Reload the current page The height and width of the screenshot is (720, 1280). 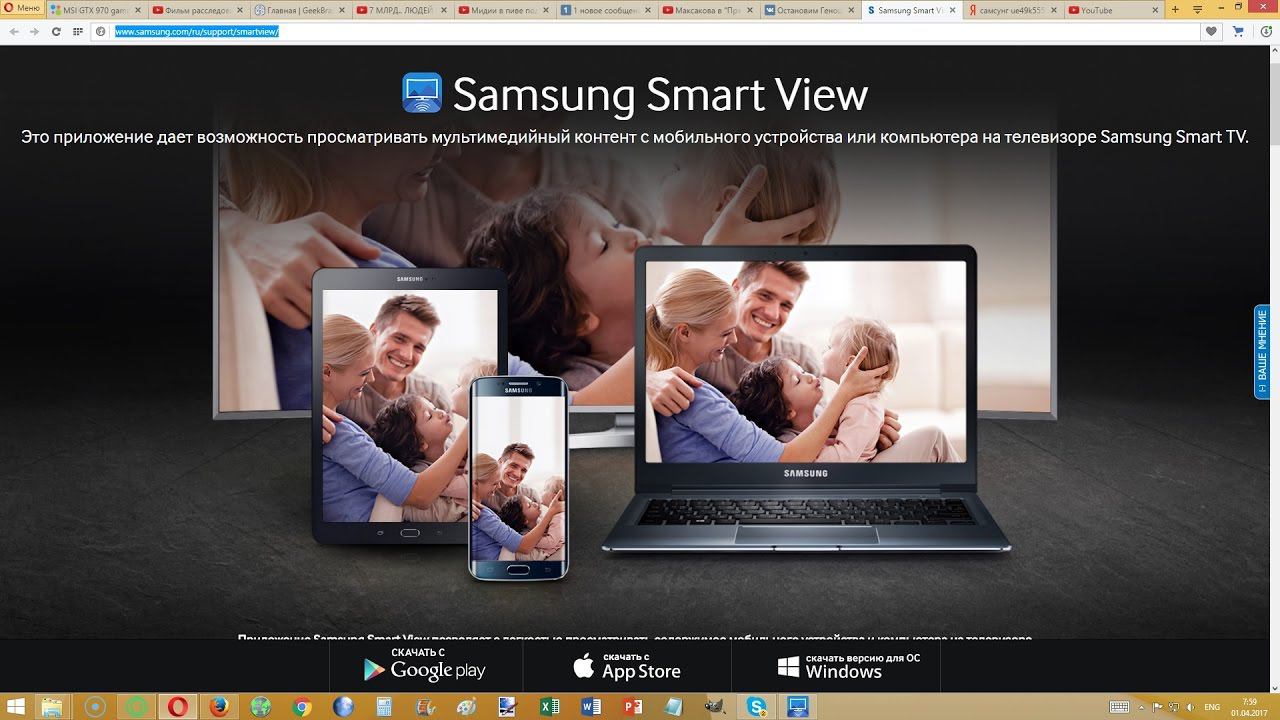tap(56, 31)
